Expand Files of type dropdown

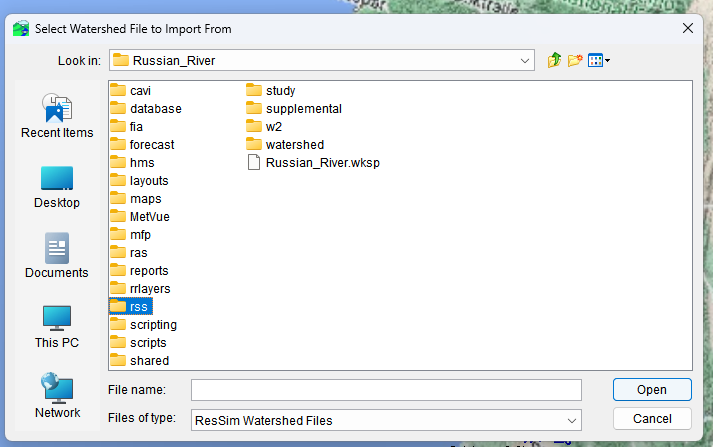pyautogui.click(x=572, y=421)
